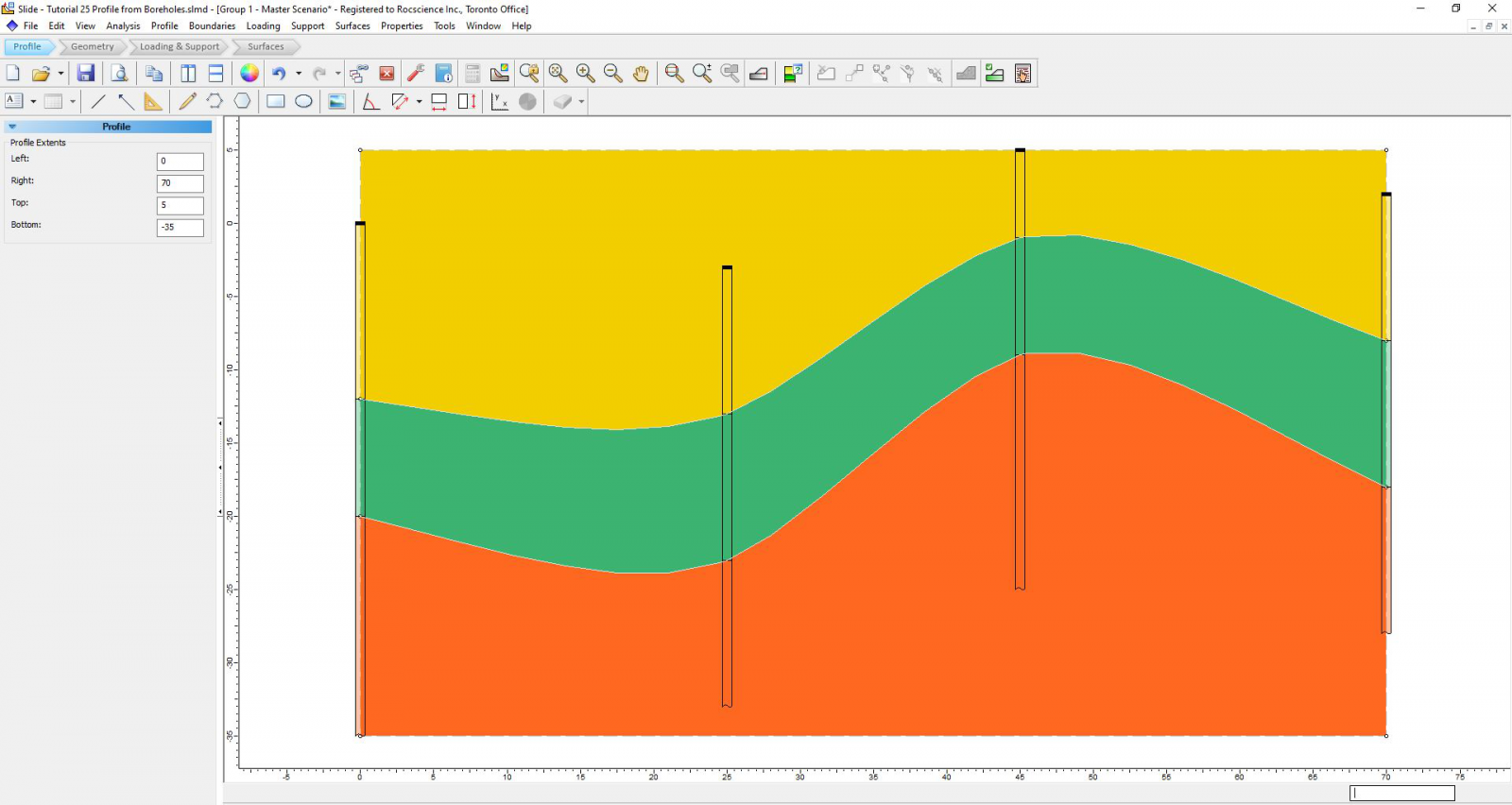Undo the last action
This screenshot has height=805, width=1512.
pyautogui.click(x=279, y=74)
